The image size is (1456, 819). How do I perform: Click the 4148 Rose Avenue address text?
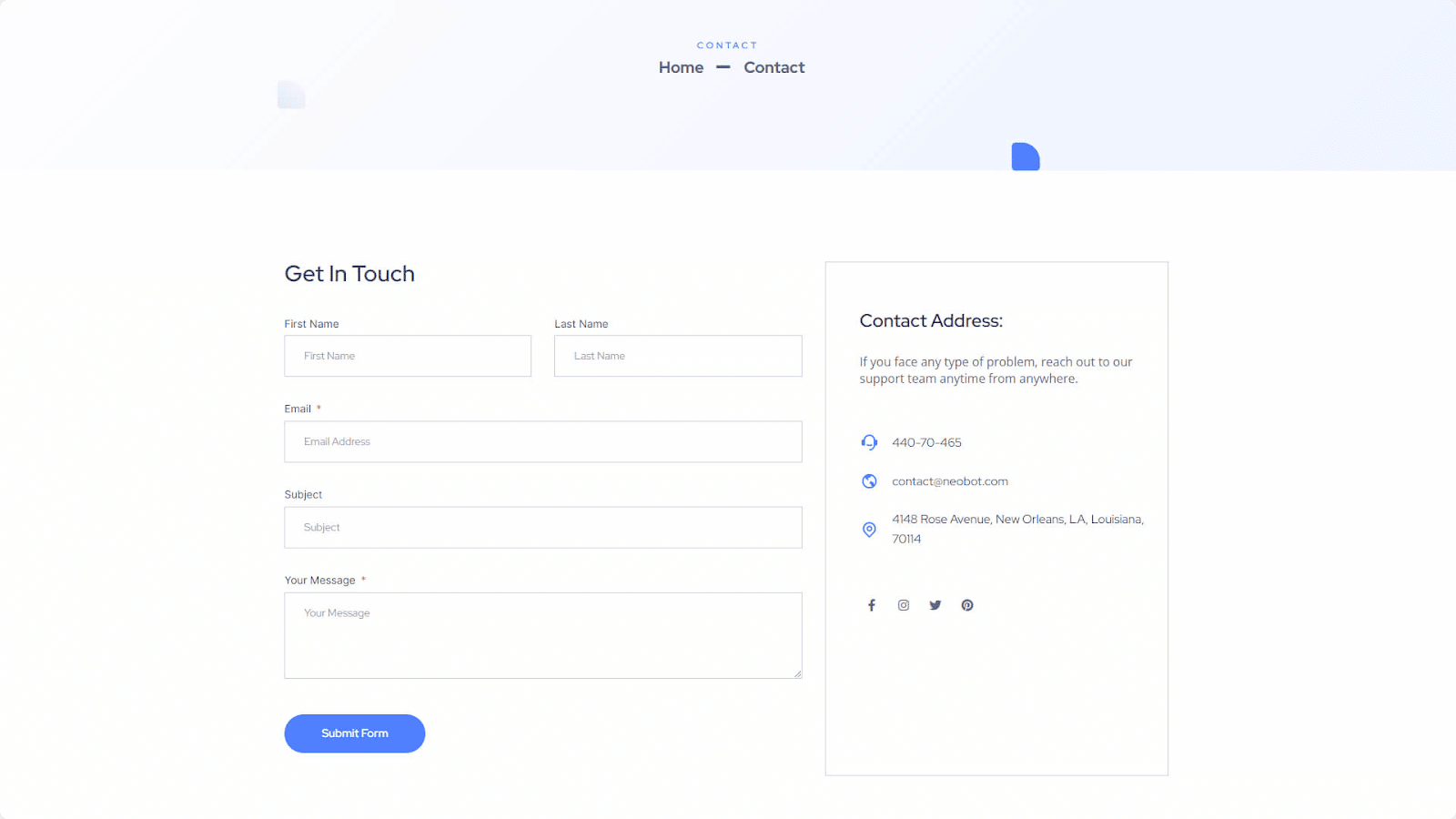(x=1017, y=529)
